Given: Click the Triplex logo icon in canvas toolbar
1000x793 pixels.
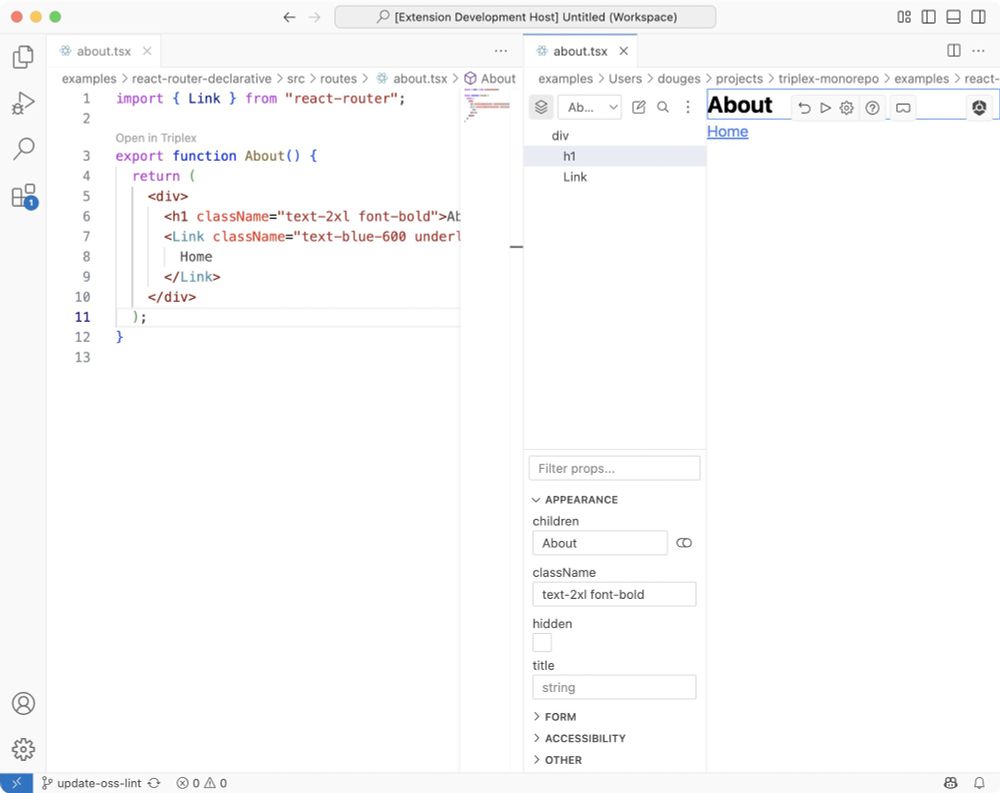Looking at the screenshot, I should (979, 108).
